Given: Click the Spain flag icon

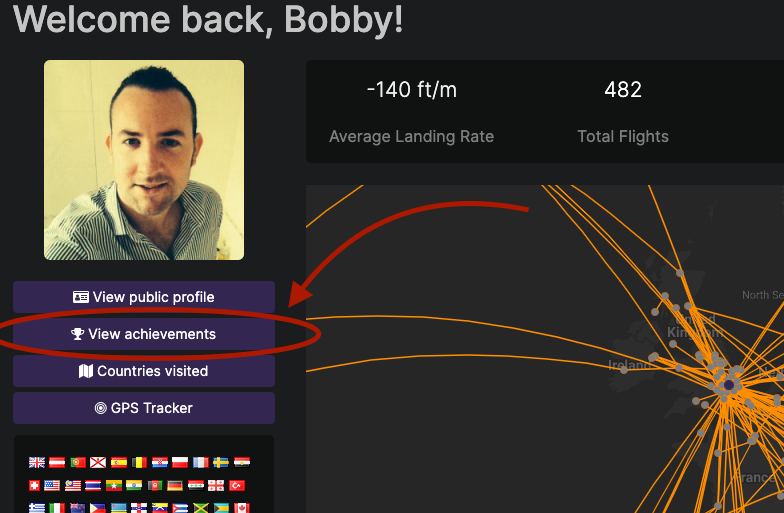Looking at the screenshot, I should (x=119, y=462).
